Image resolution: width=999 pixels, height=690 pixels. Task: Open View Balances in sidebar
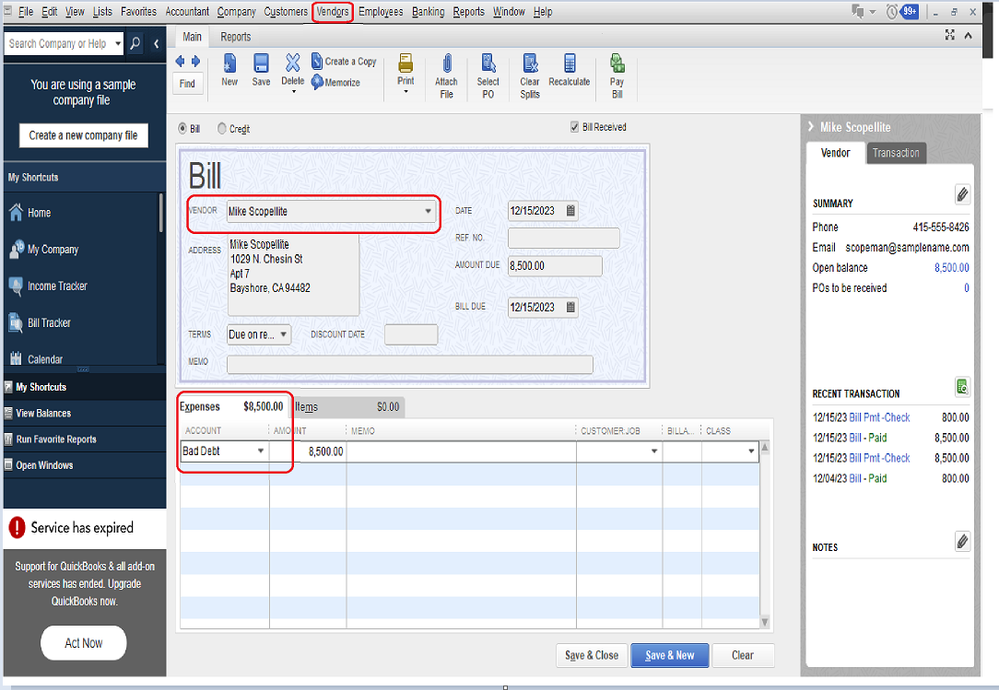click(x=43, y=413)
